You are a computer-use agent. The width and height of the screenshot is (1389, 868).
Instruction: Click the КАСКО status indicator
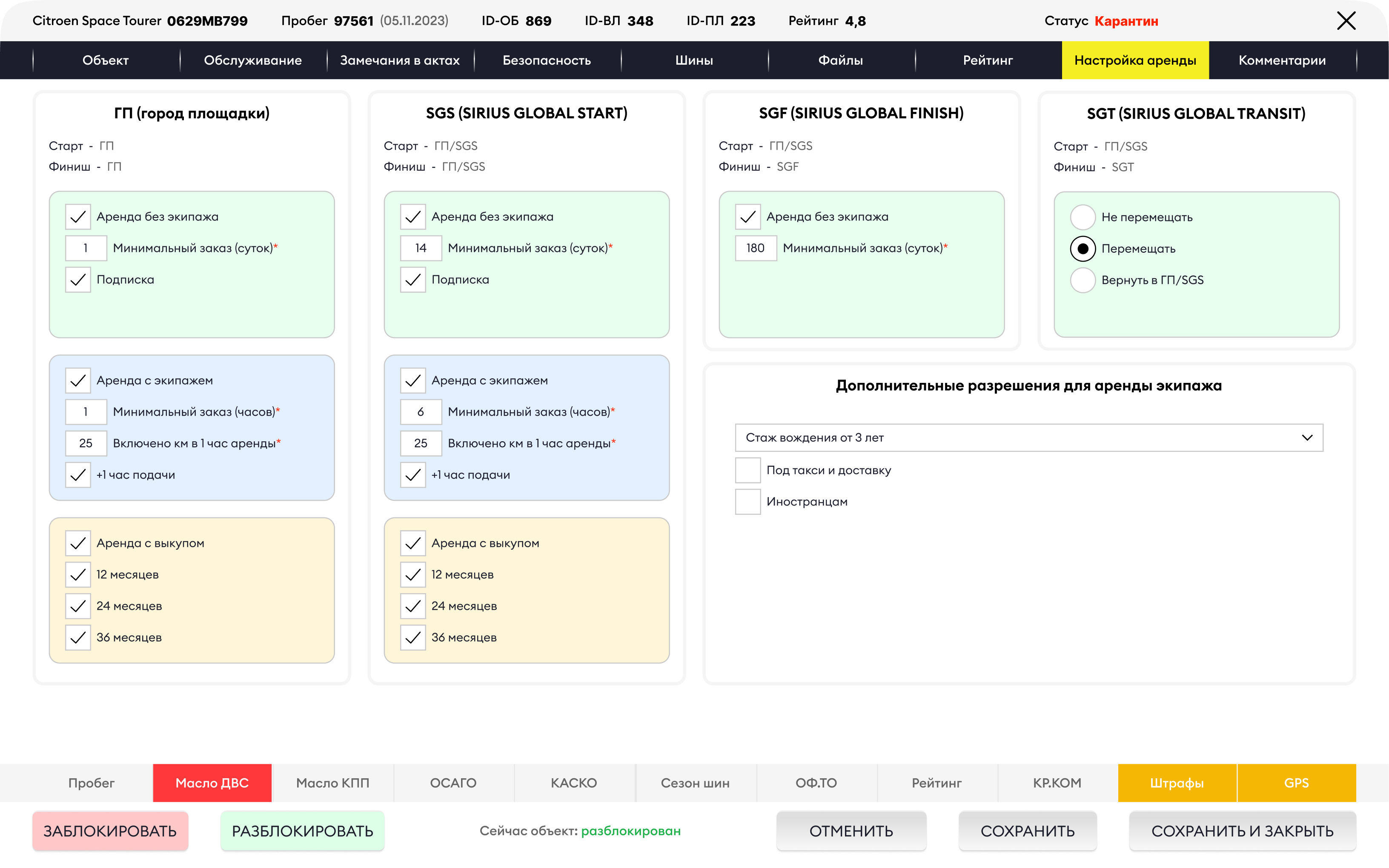point(574,782)
